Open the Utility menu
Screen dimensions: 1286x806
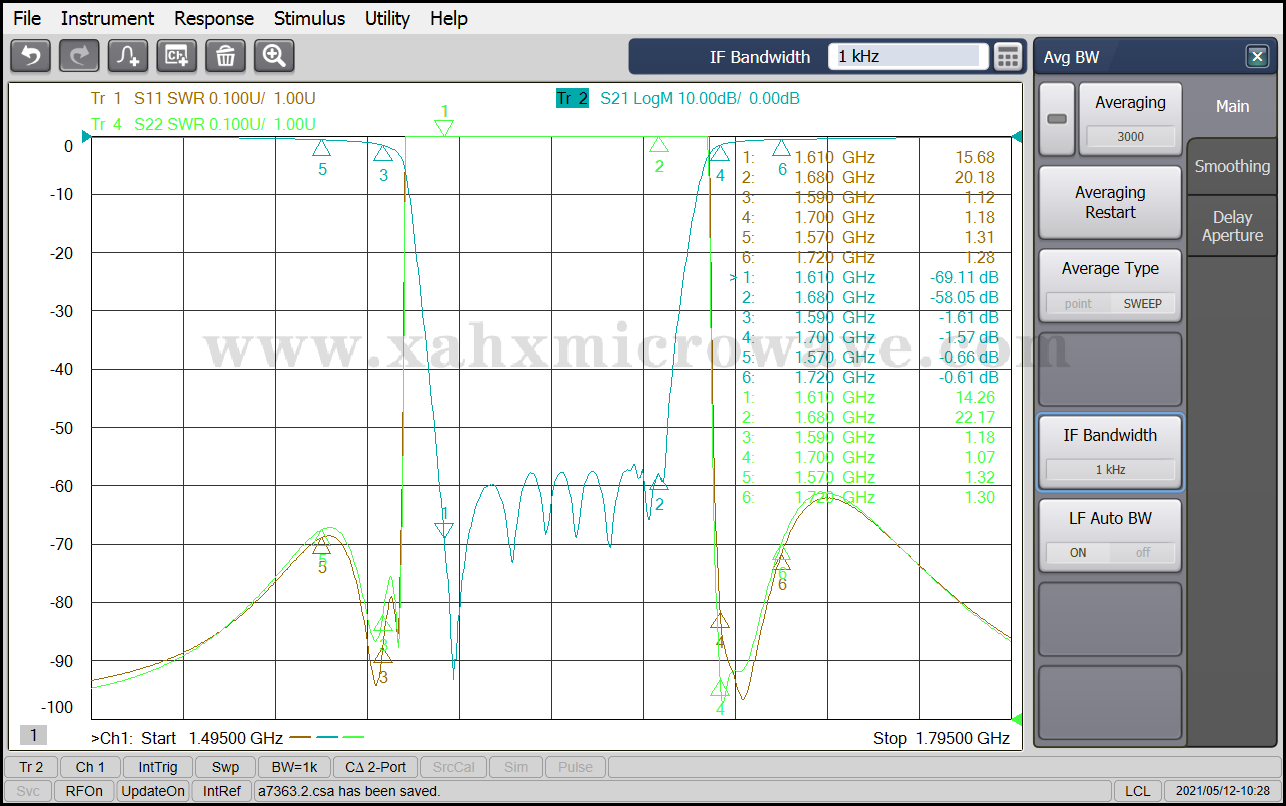pyautogui.click(x=387, y=18)
